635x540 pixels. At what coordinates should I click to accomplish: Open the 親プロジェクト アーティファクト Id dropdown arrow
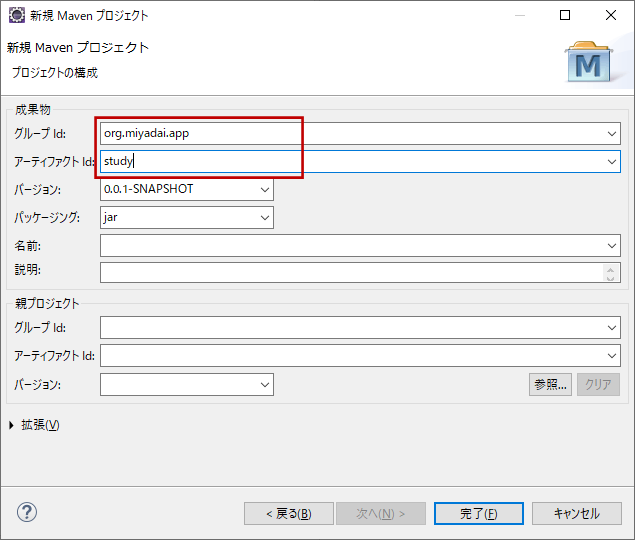[612, 356]
